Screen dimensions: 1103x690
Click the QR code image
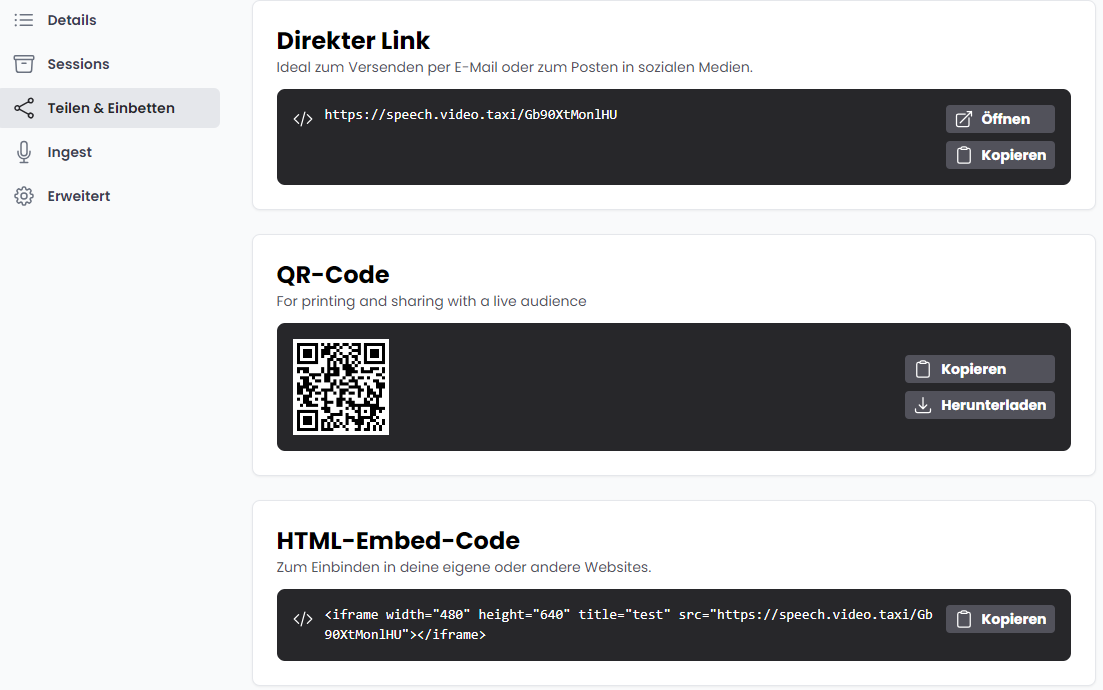pos(341,387)
